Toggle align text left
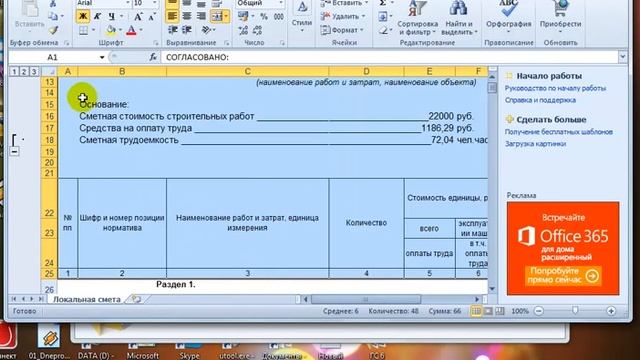640x360 pixels. (x=172, y=16)
